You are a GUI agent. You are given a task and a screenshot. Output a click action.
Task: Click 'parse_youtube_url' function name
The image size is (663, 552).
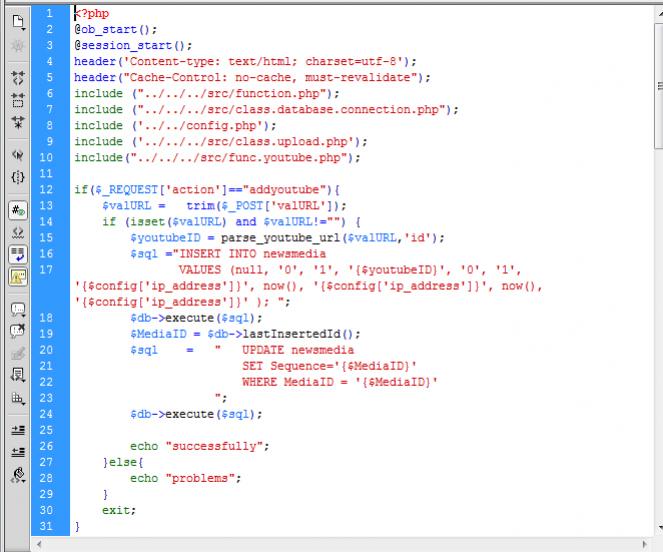(x=280, y=238)
